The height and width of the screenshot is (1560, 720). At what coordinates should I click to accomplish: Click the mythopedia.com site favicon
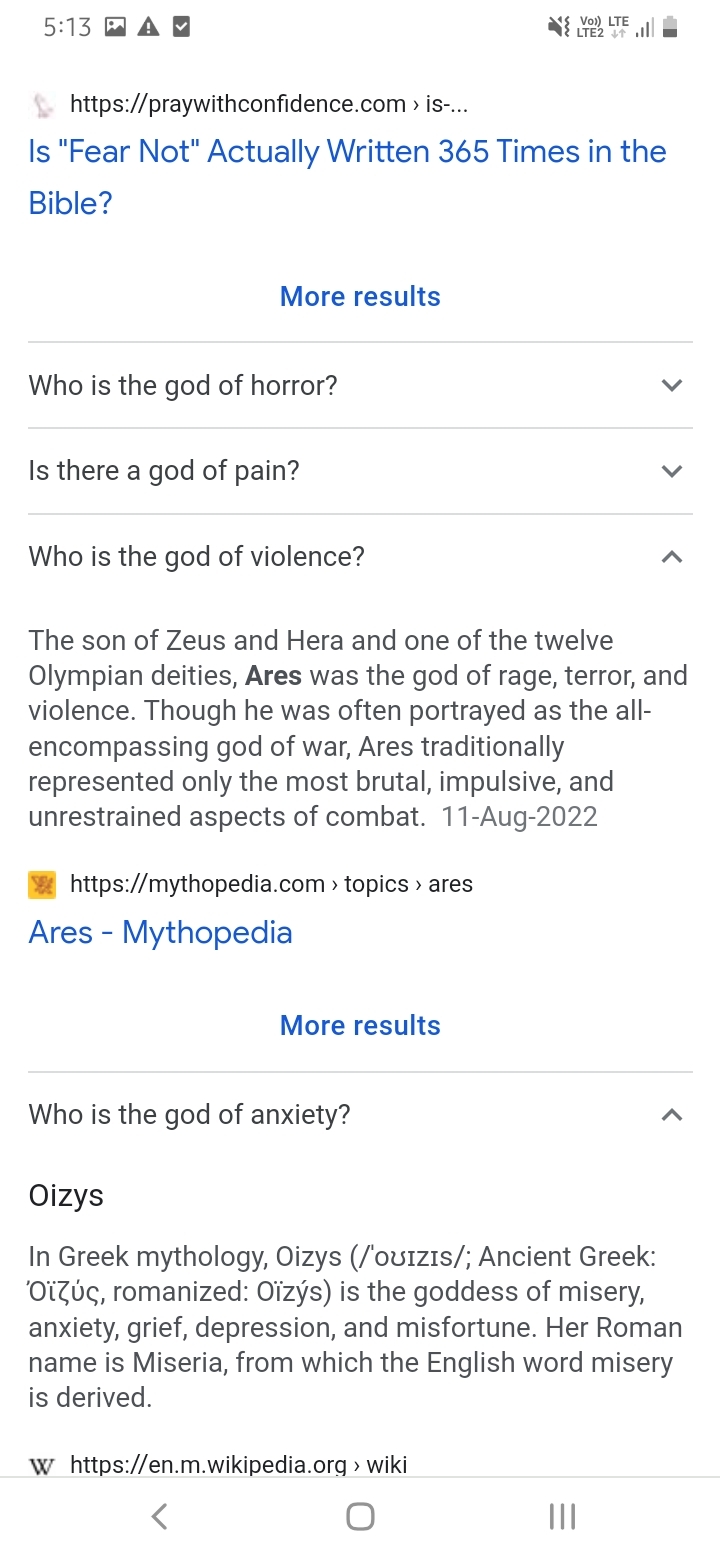coord(42,884)
